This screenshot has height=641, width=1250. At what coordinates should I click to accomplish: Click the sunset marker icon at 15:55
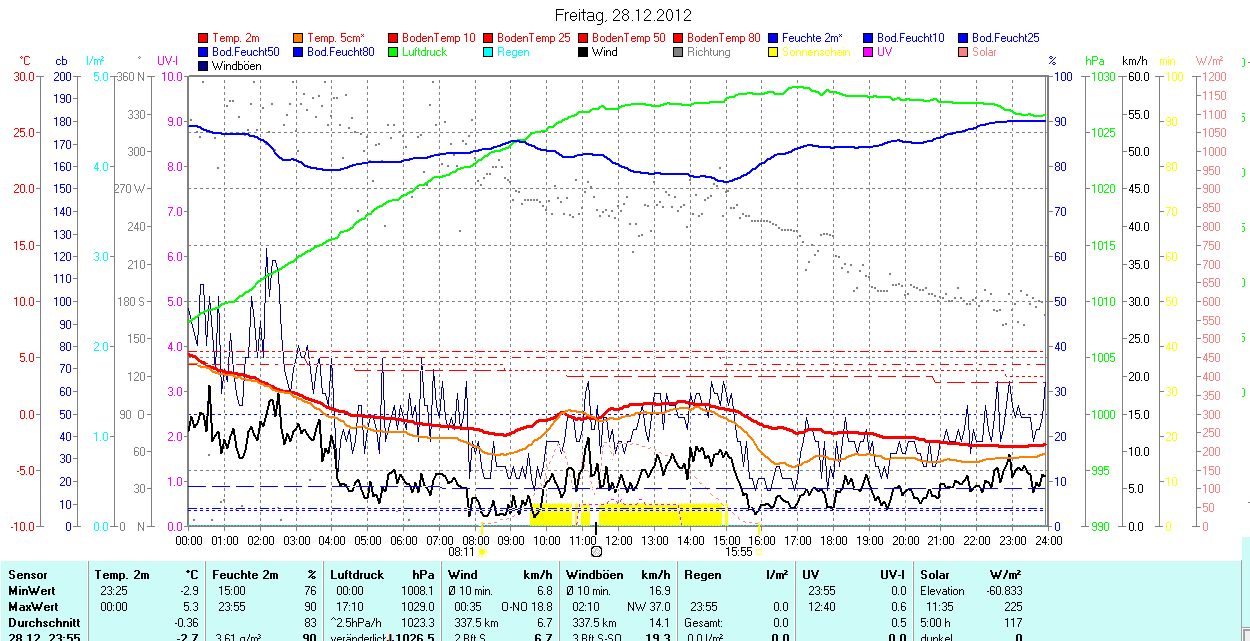point(759,551)
